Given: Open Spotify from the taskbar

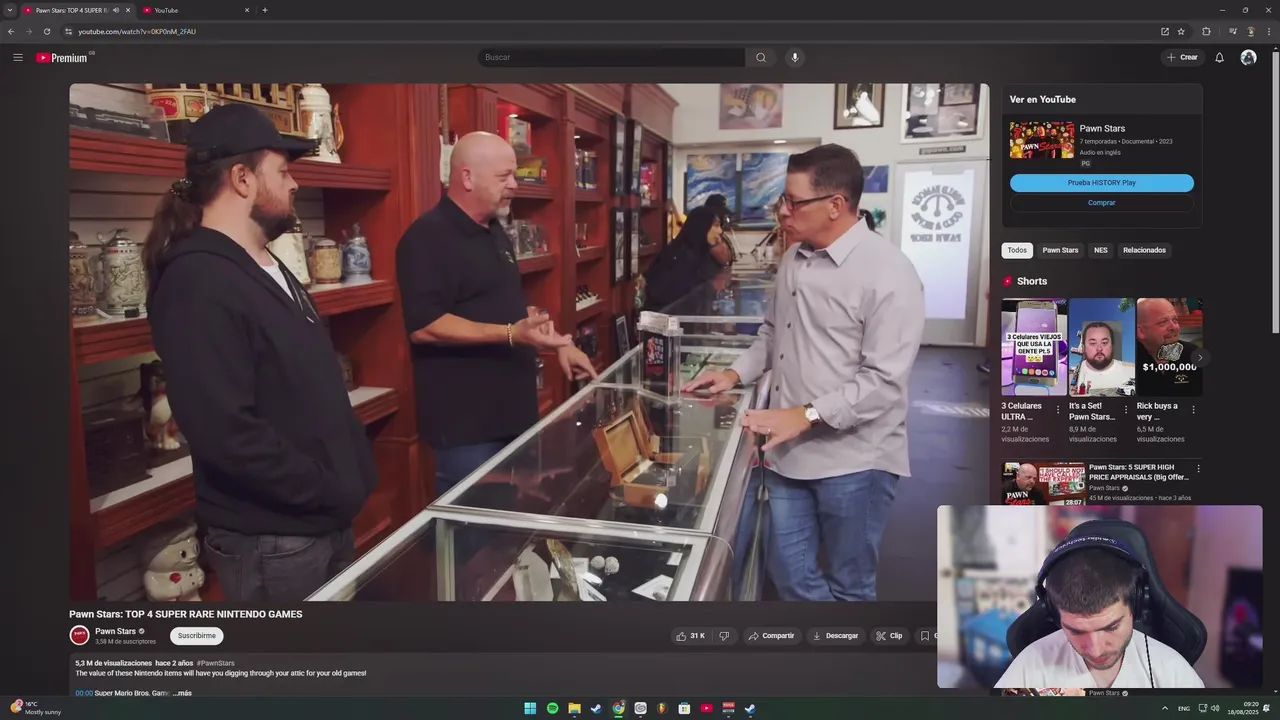Looking at the screenshot, I should click(x=552, y=708).
